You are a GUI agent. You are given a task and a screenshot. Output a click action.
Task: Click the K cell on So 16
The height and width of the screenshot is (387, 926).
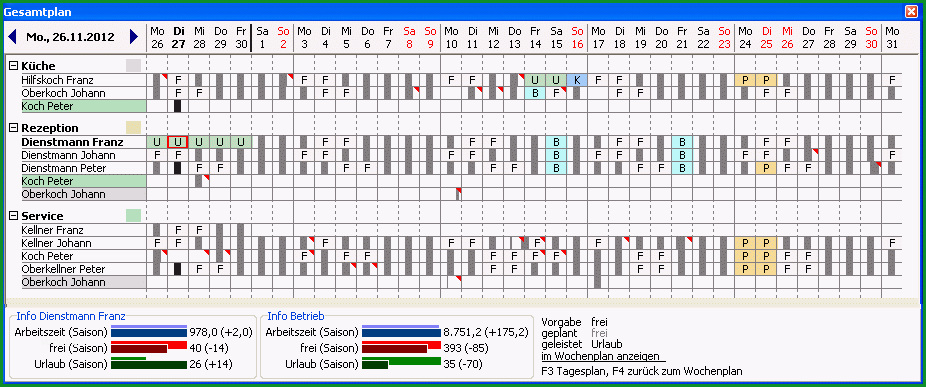(x=577, y=80)
